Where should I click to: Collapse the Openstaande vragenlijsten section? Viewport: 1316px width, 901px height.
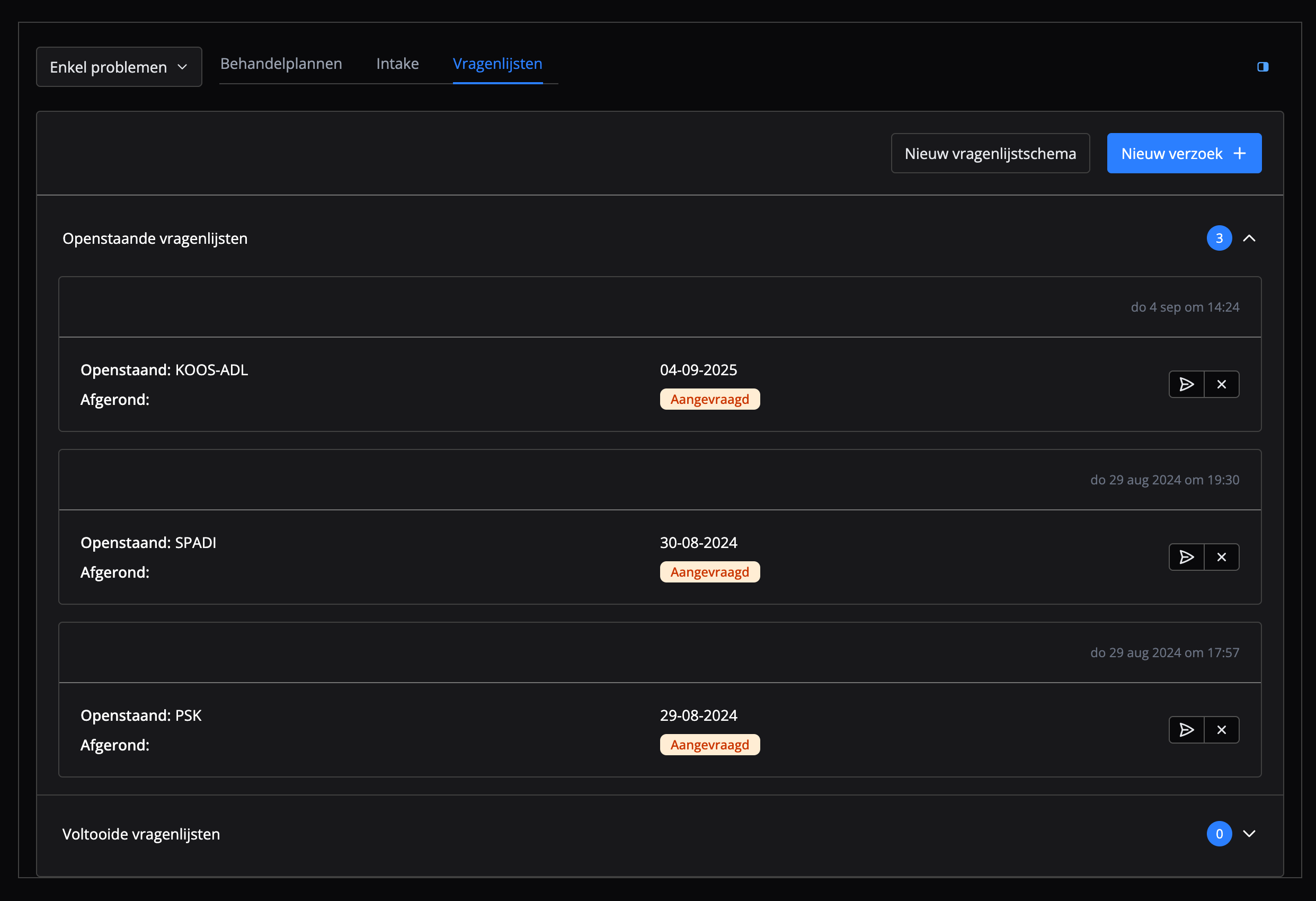tap(1249, 238)
